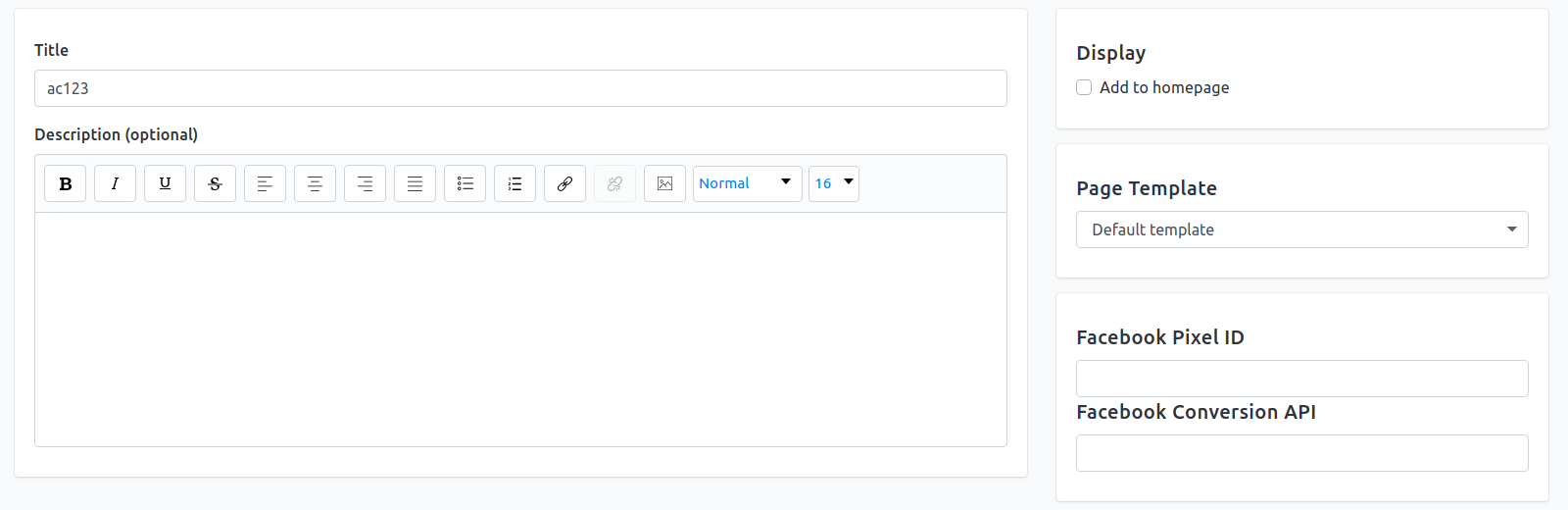Insert a bulleted list
The width and height of the screenshot is (1568, 510).
(x=465, y=183)
